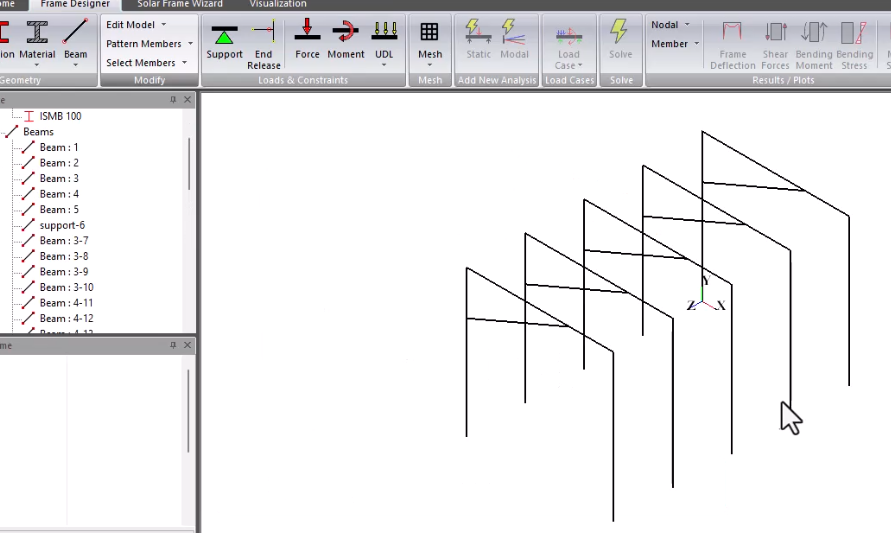891x533 pixels.
Task: Pin the lower properties panel
Action: [x=173, y=345]
